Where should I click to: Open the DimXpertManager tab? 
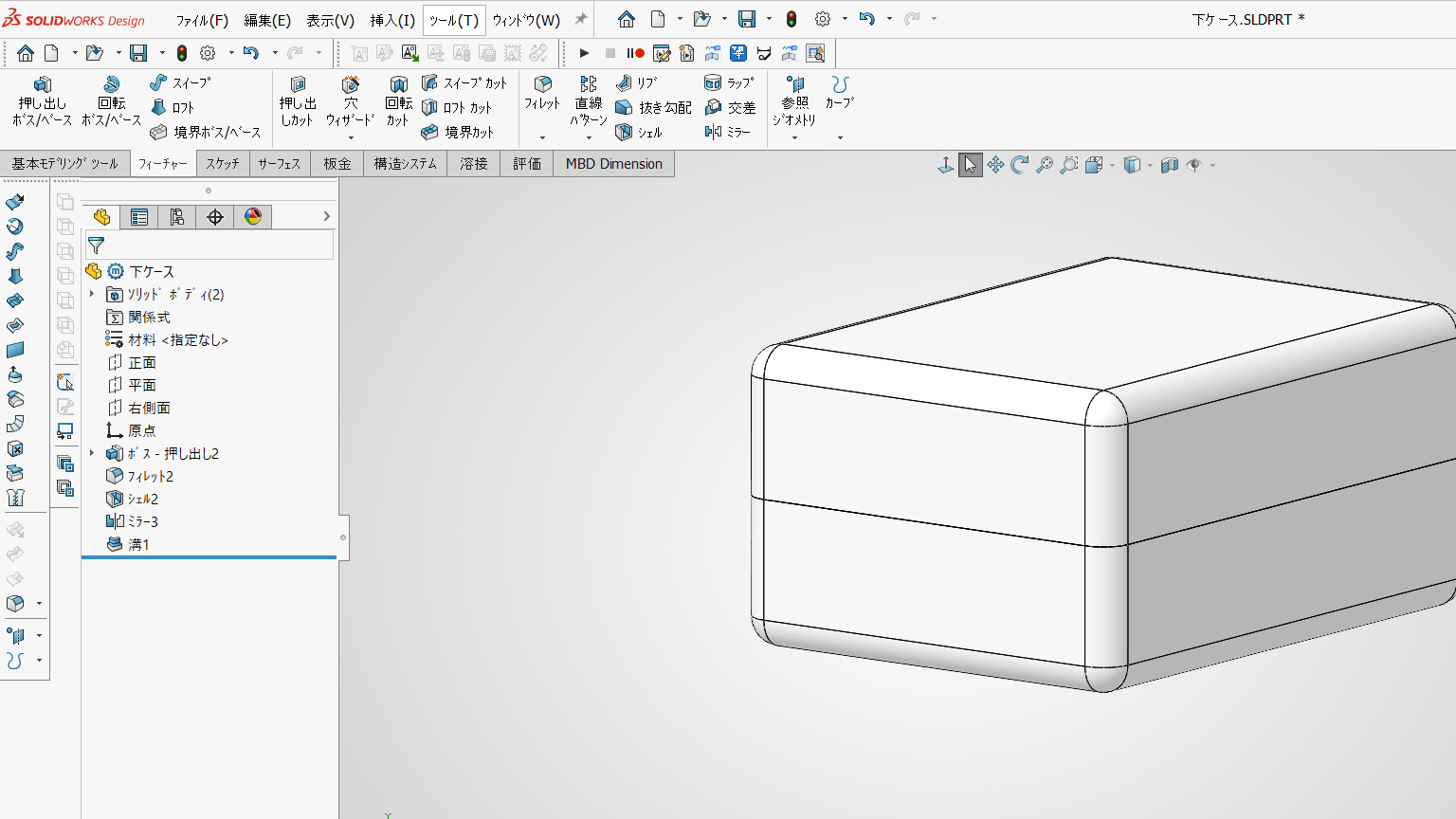coord(215,217)
